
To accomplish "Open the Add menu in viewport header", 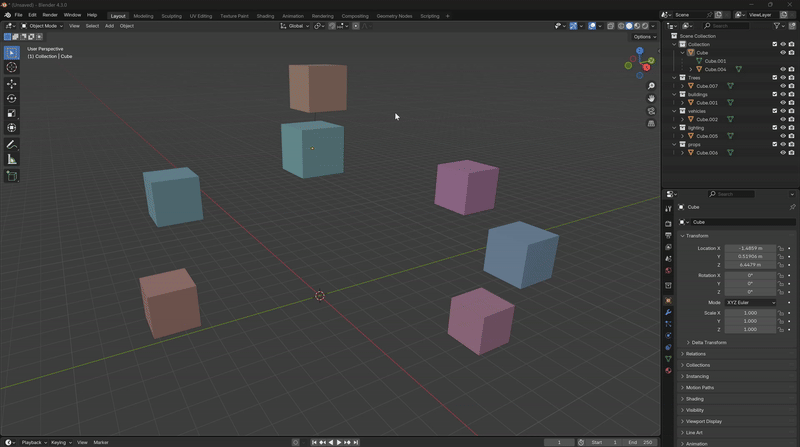I will click(109, 26).
